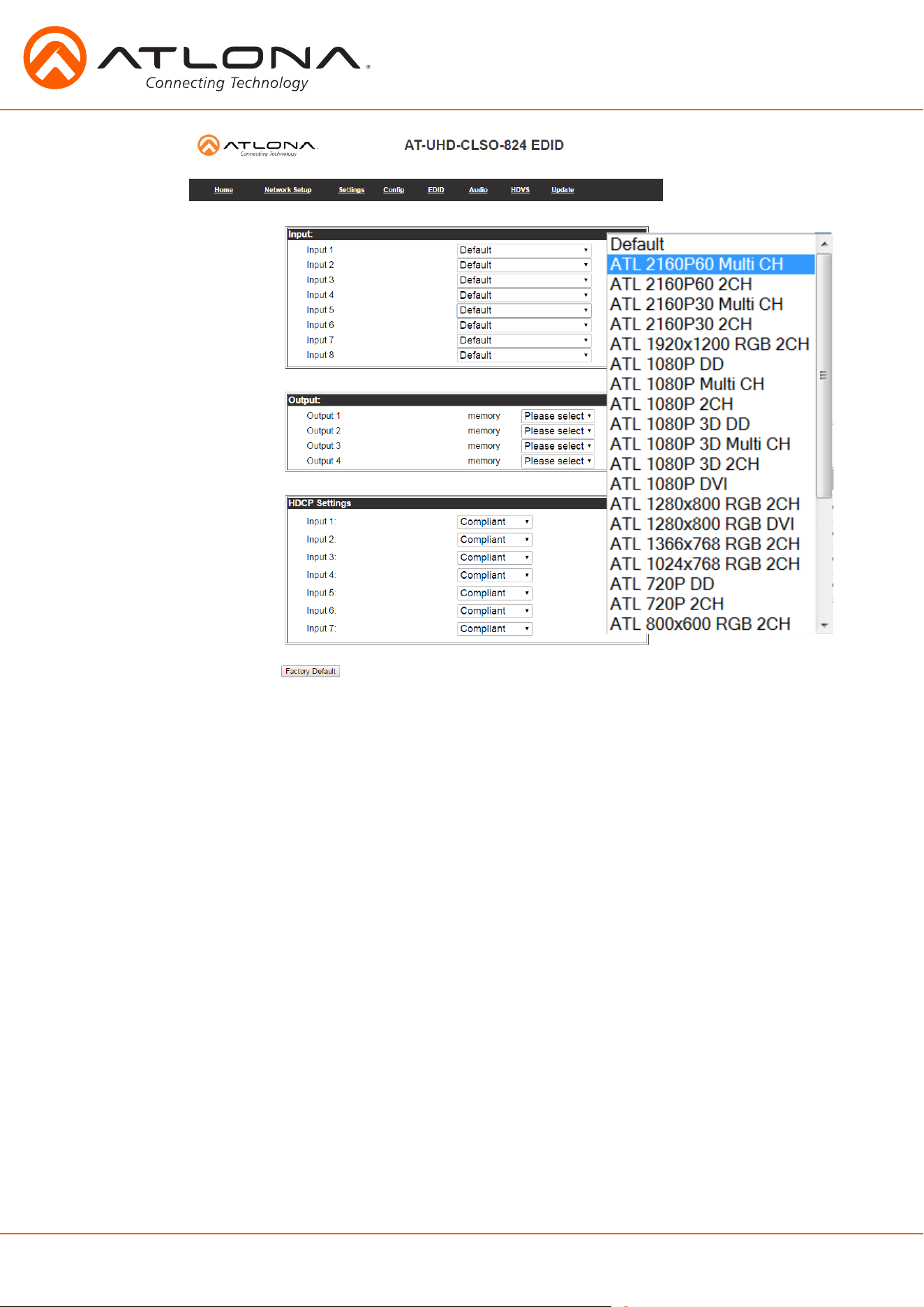Open the Settings menu item
Viewport: 924px width, 1307px height.
[x=351, y=190]
